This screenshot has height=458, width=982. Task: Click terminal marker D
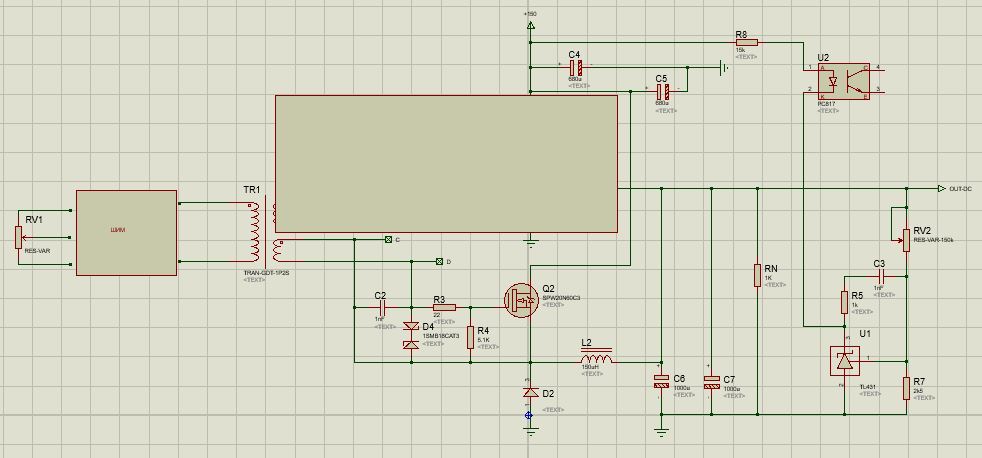click(x=439, y=261)
